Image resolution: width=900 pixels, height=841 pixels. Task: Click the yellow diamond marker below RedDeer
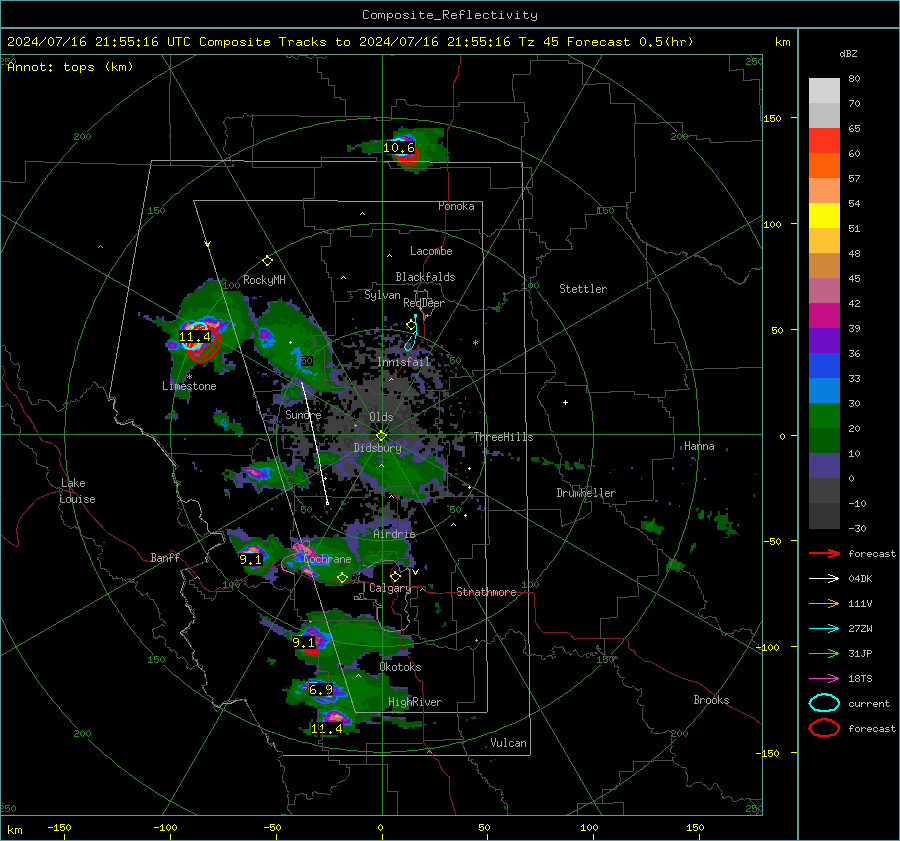[x=411, y=325]
